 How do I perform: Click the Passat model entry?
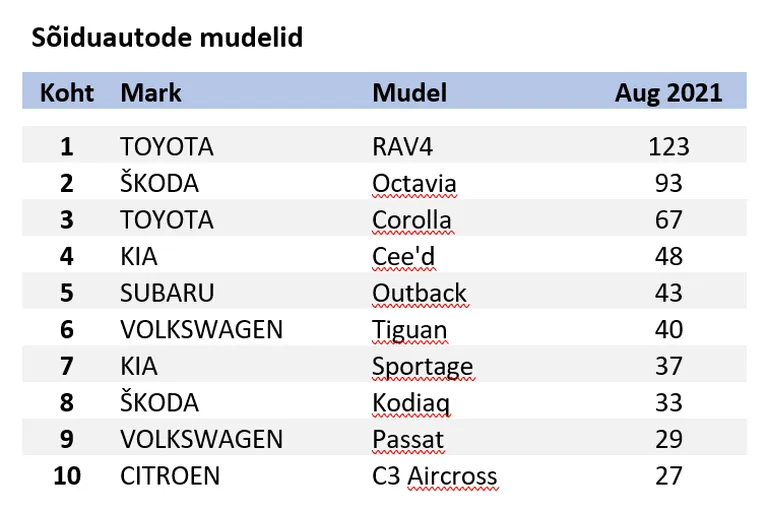408,439
